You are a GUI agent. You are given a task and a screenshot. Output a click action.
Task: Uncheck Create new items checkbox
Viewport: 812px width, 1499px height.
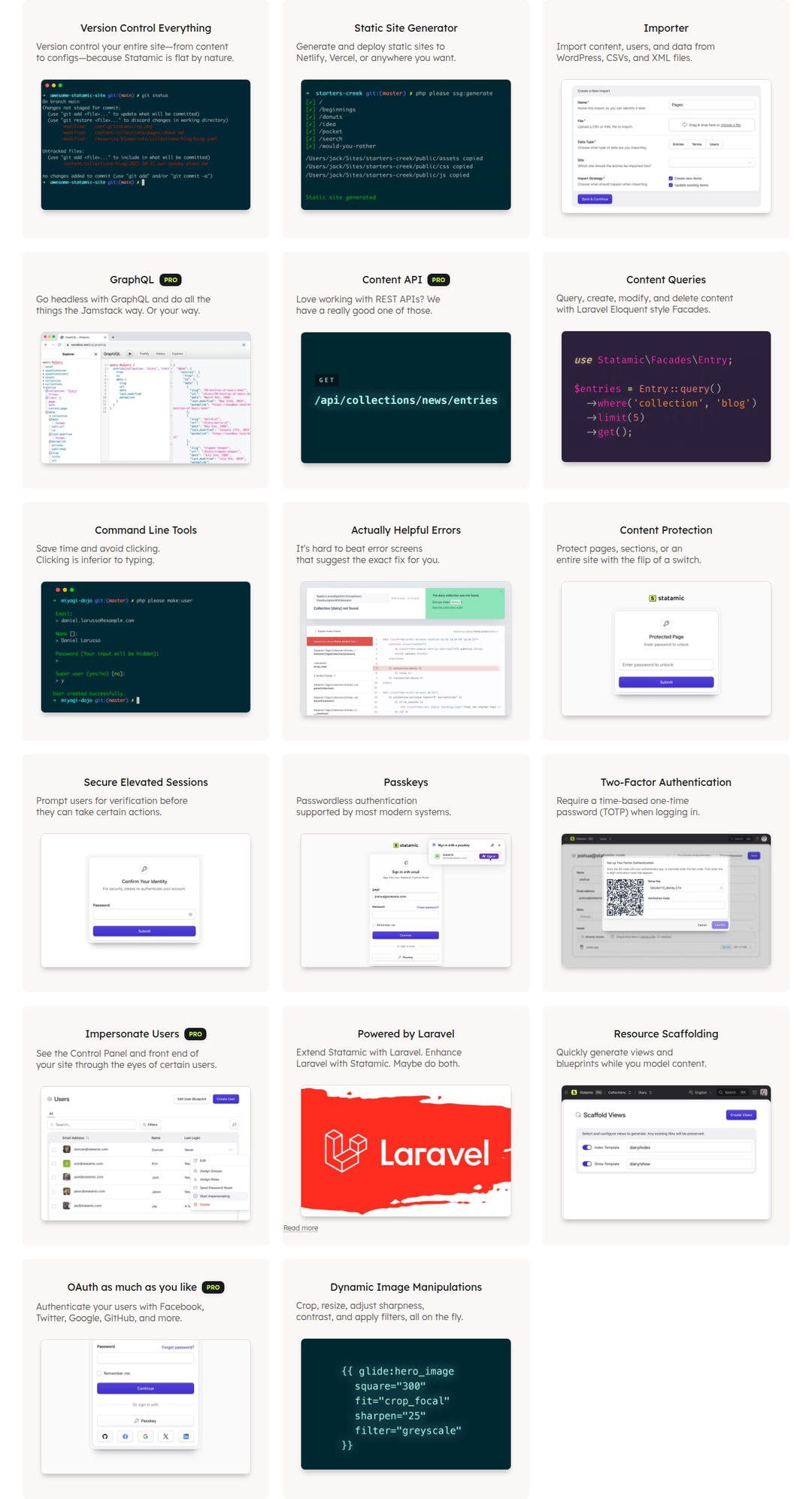coord(671,178)
